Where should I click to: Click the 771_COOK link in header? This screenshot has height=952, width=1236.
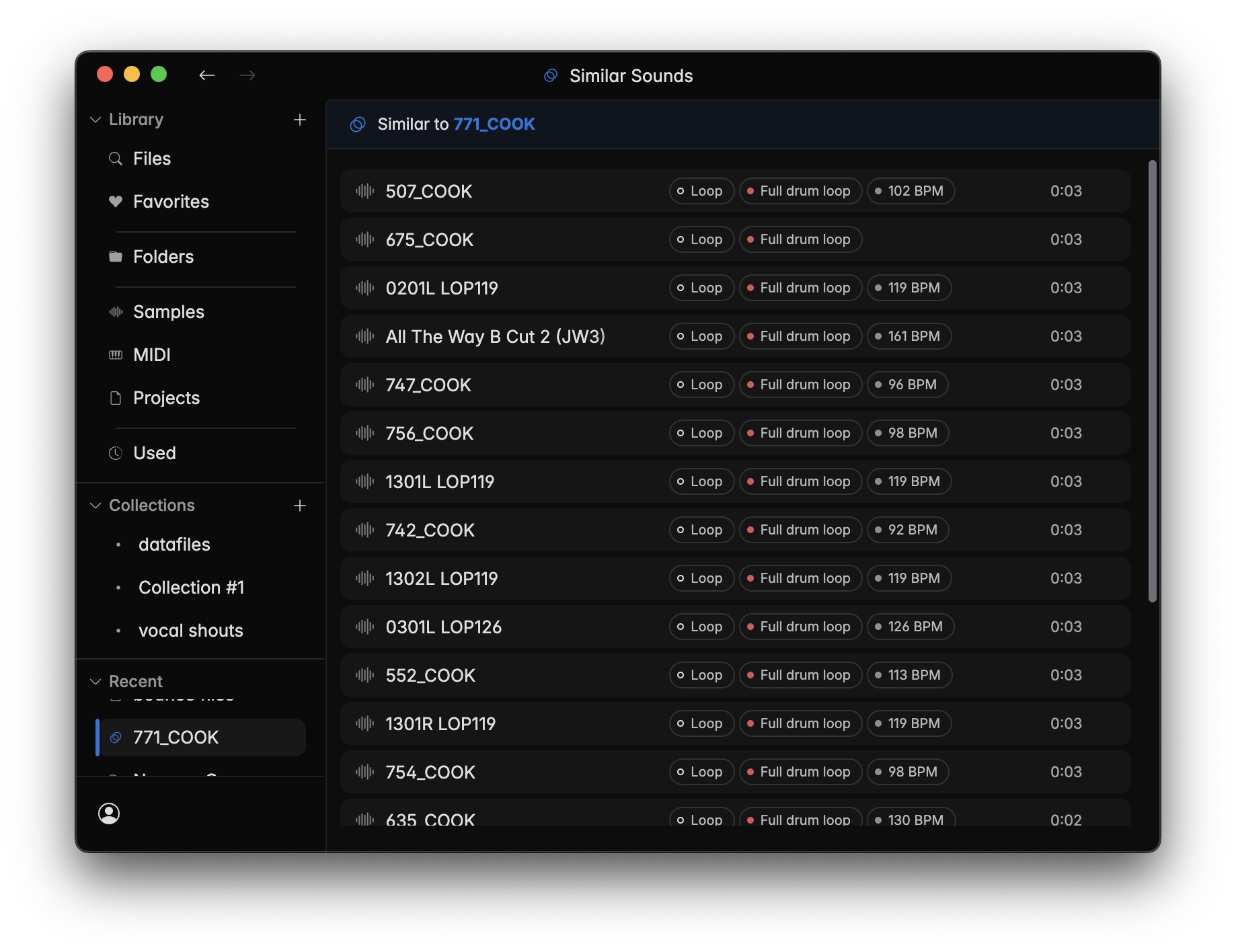(x=494, y=124)
